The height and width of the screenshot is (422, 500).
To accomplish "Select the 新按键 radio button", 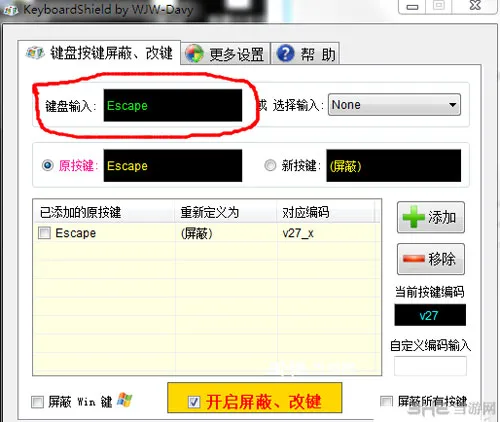I will coord(270,165).
